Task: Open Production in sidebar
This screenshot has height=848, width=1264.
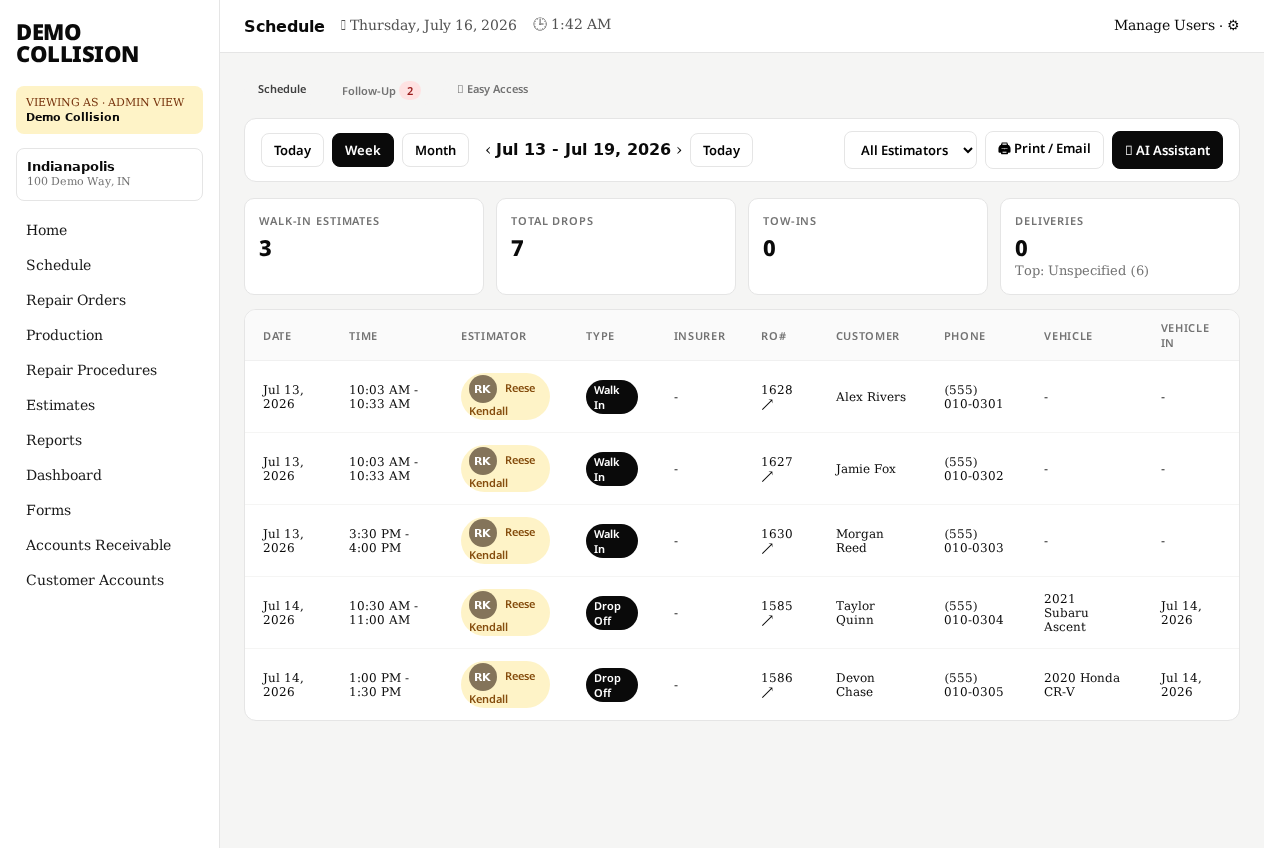Action: (x=109, y=335)
